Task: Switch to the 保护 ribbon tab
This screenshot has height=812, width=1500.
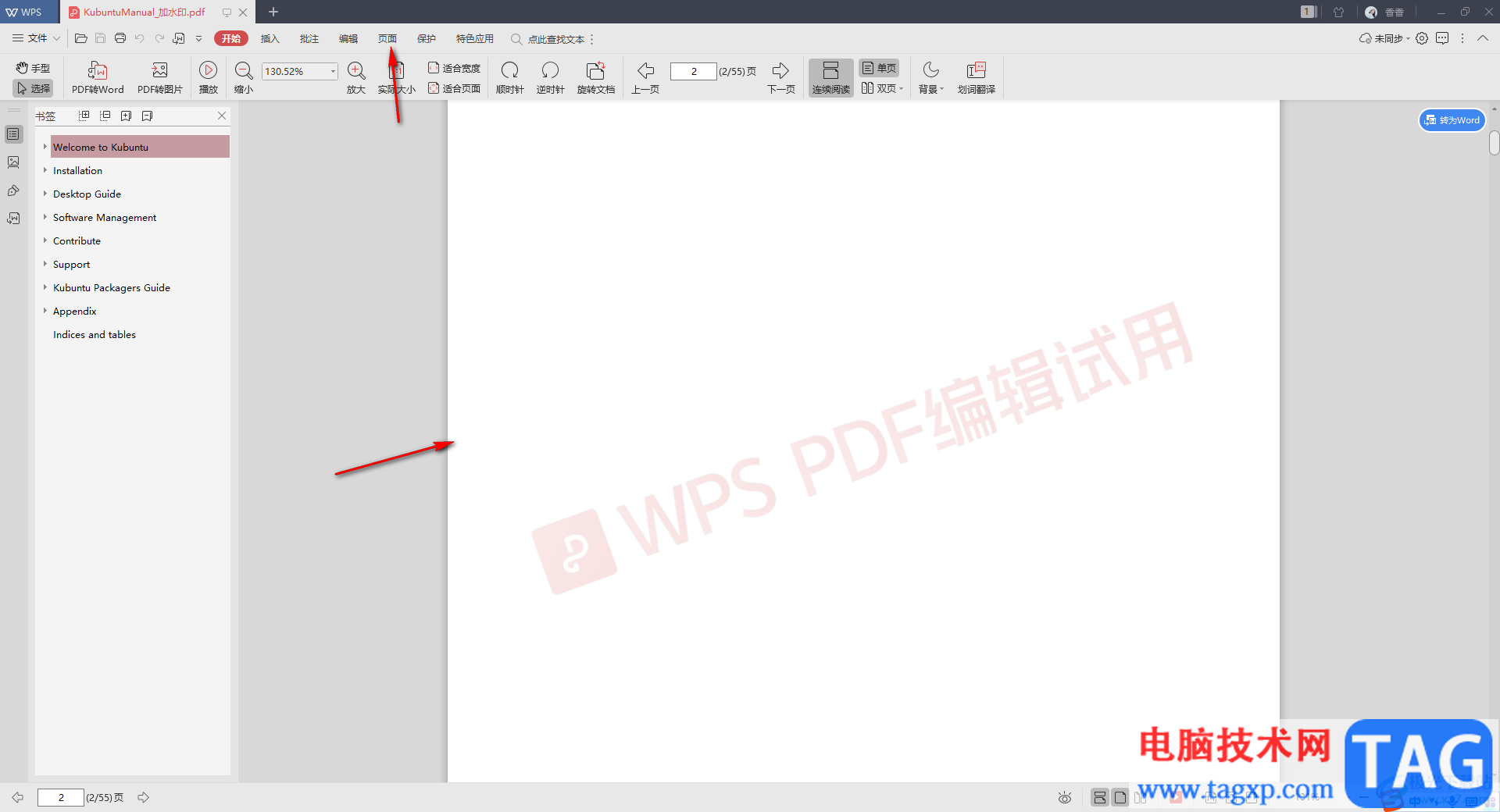Action: pos(427,38)
